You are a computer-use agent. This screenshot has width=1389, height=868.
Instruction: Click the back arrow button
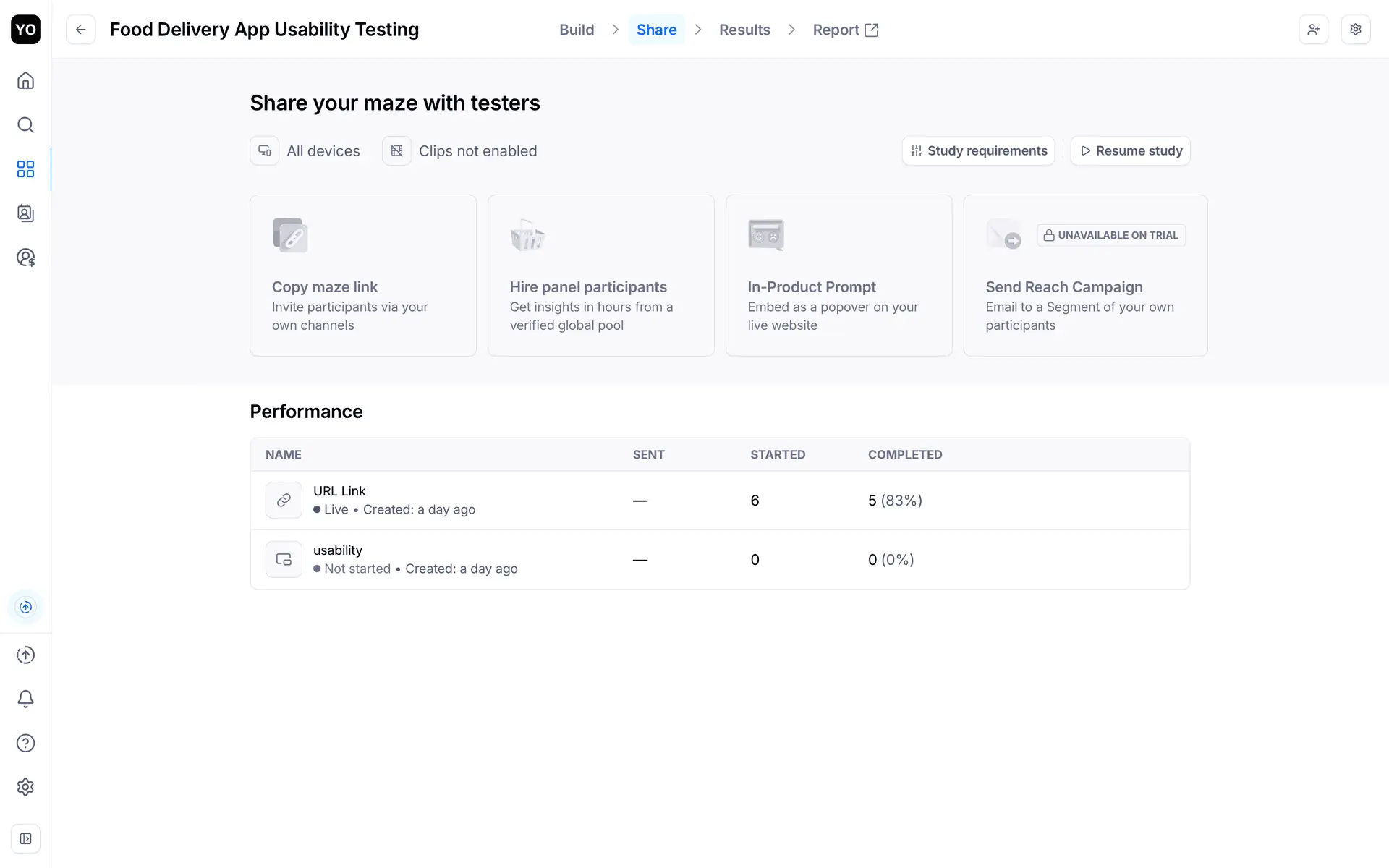coord(80,30)
